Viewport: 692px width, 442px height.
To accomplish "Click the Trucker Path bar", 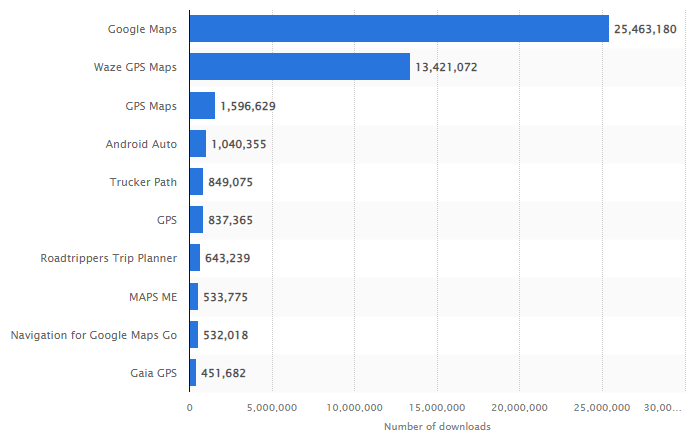I will [196, 181].
